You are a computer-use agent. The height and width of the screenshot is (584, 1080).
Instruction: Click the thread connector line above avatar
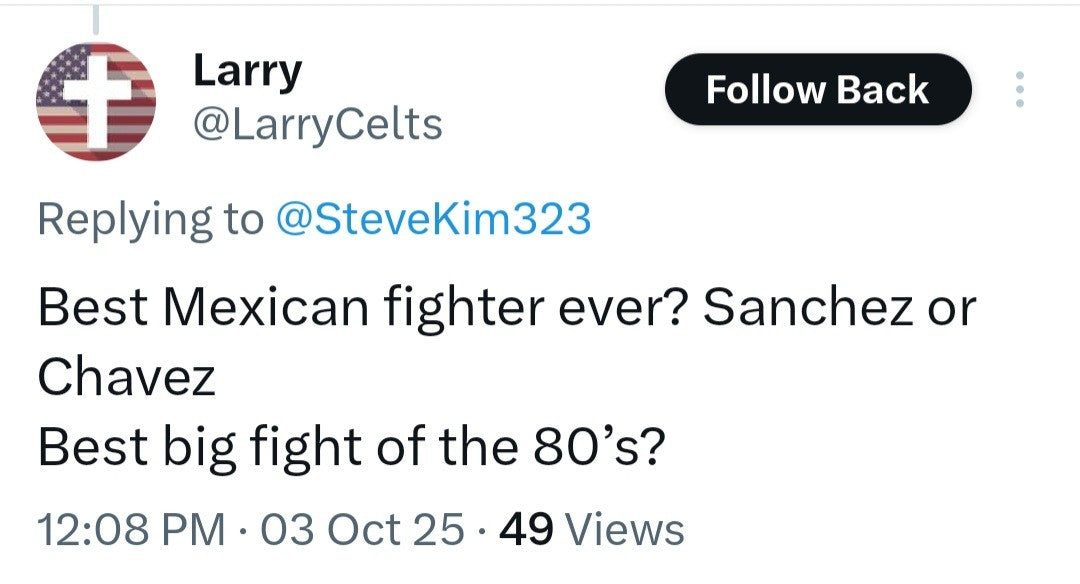coord(96,17)
